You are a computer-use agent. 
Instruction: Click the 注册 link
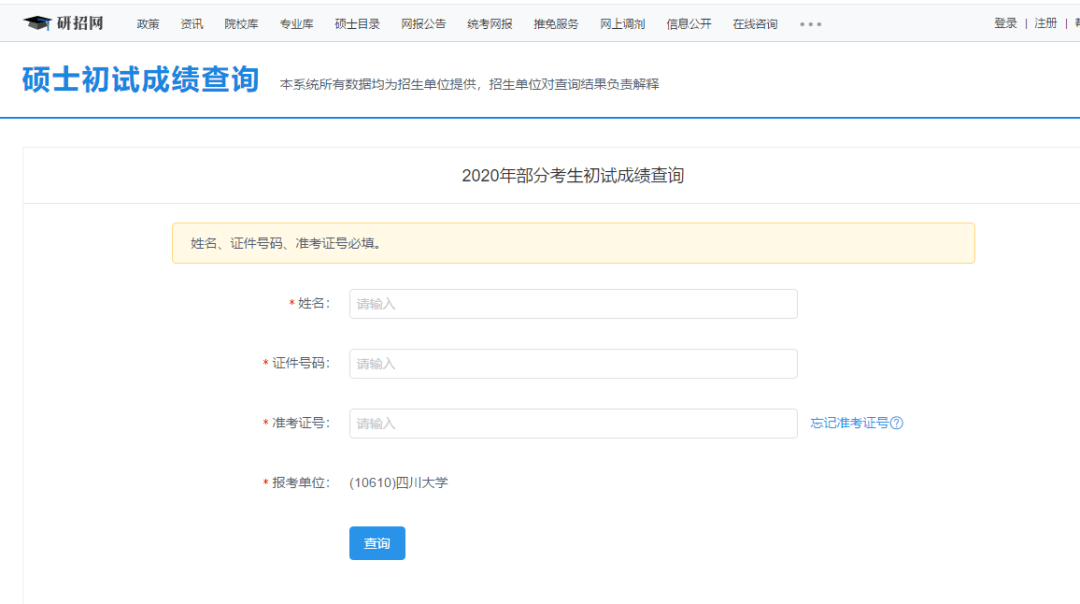[1046, 23]
